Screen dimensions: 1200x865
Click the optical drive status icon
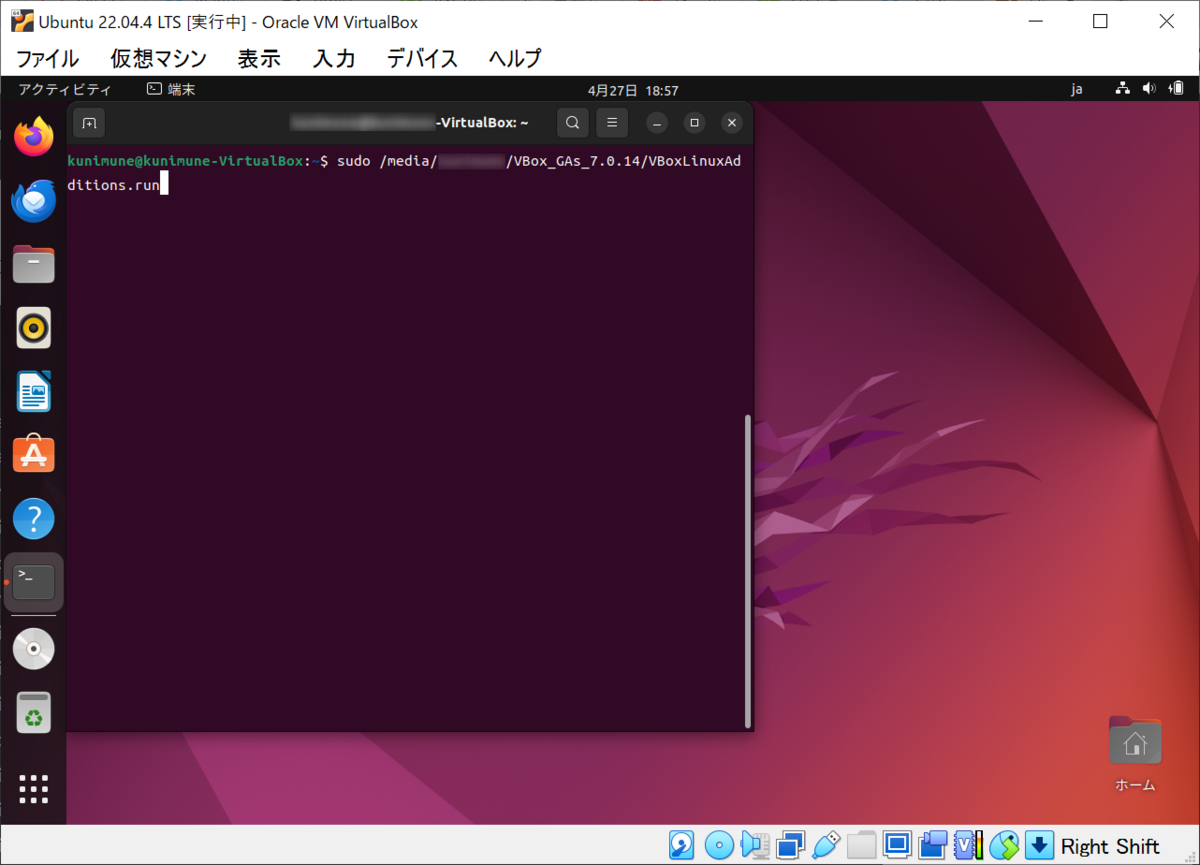point(719,845)
